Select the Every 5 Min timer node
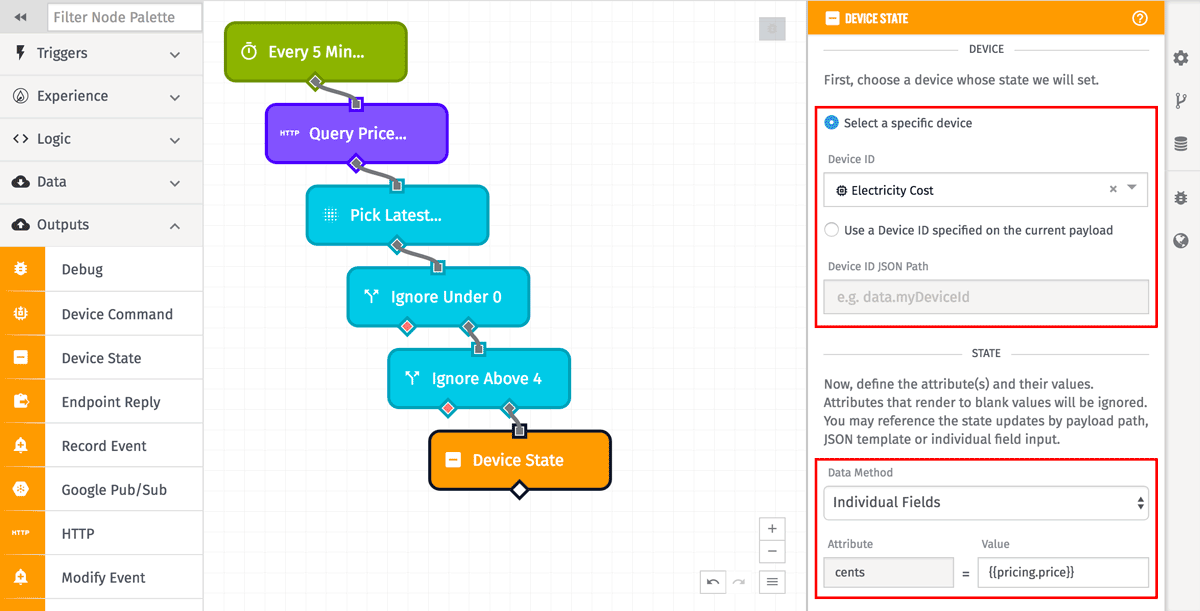The width and height of the screenshot is (1200, 611). click(x=316, y=51)
